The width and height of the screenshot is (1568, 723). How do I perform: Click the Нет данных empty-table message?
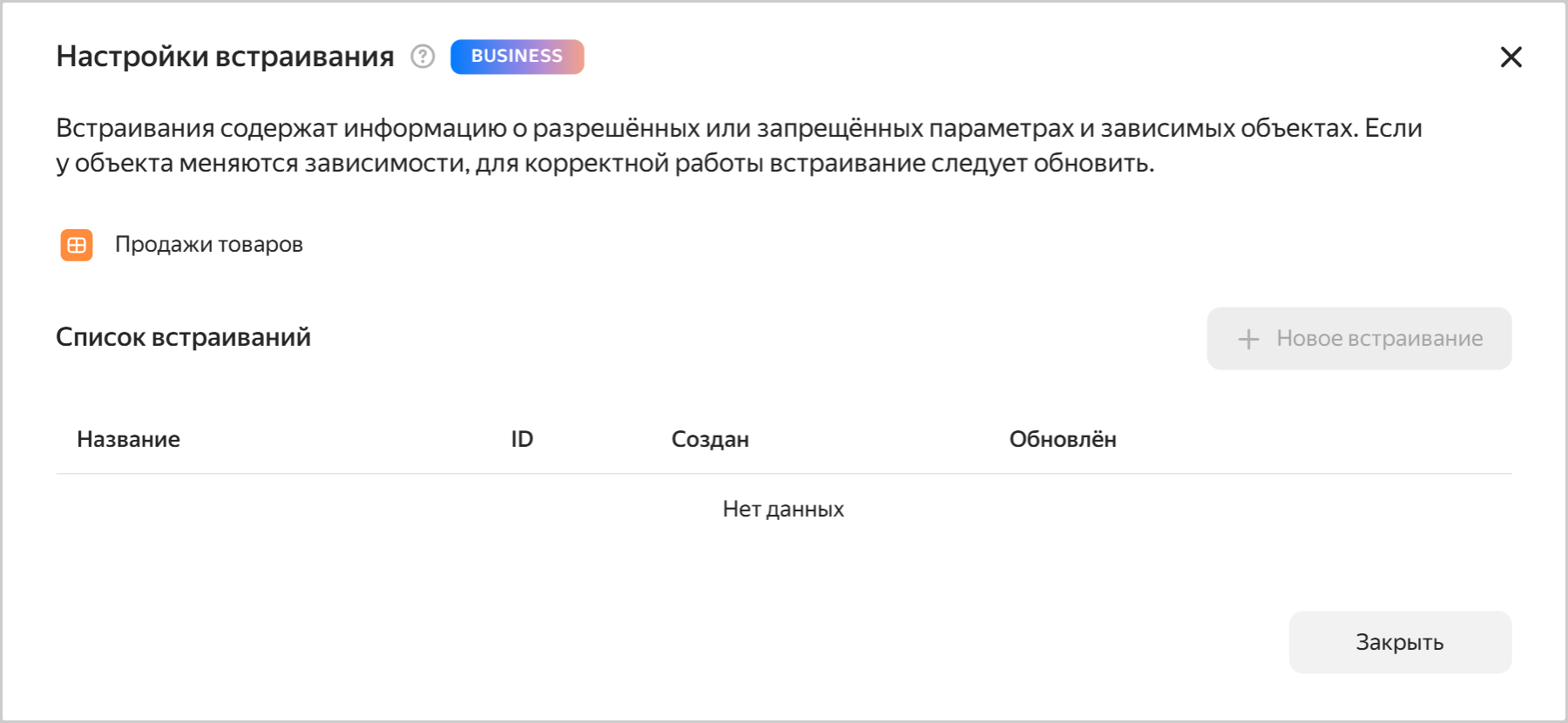pos(783,510)
